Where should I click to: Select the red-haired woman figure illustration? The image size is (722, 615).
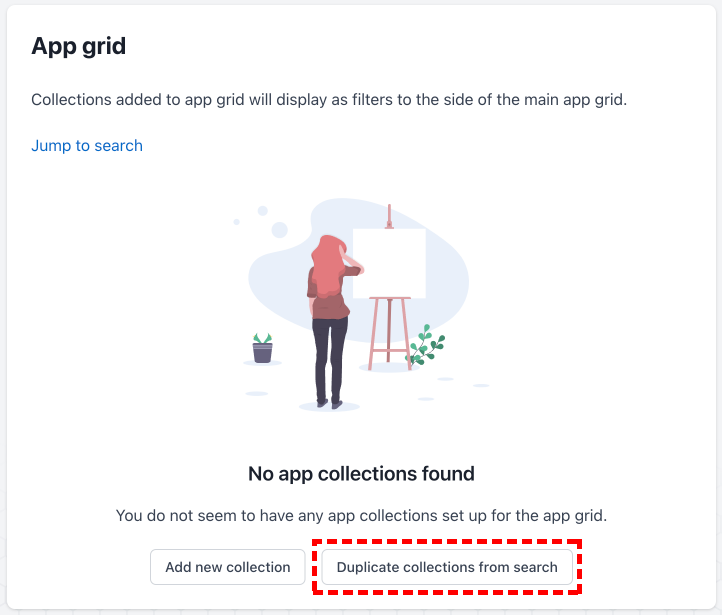332,321
